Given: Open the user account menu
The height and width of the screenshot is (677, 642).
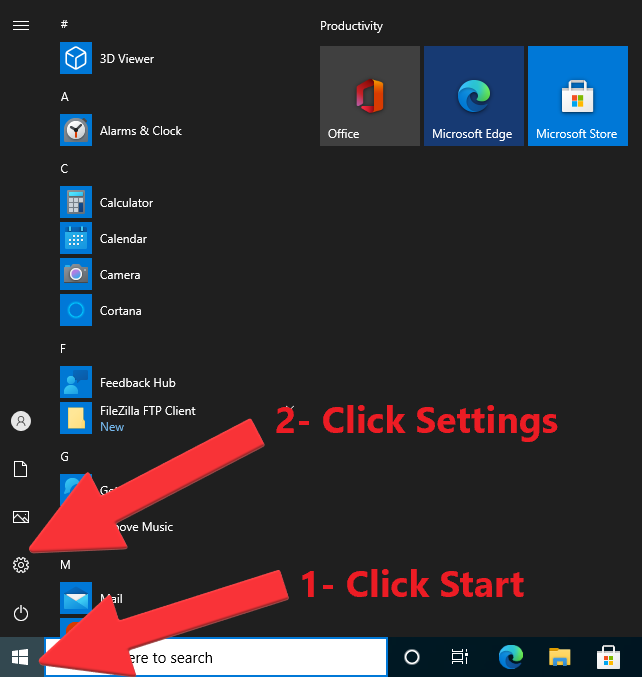Looking at the screenshot, I should [x=20, y=421].
